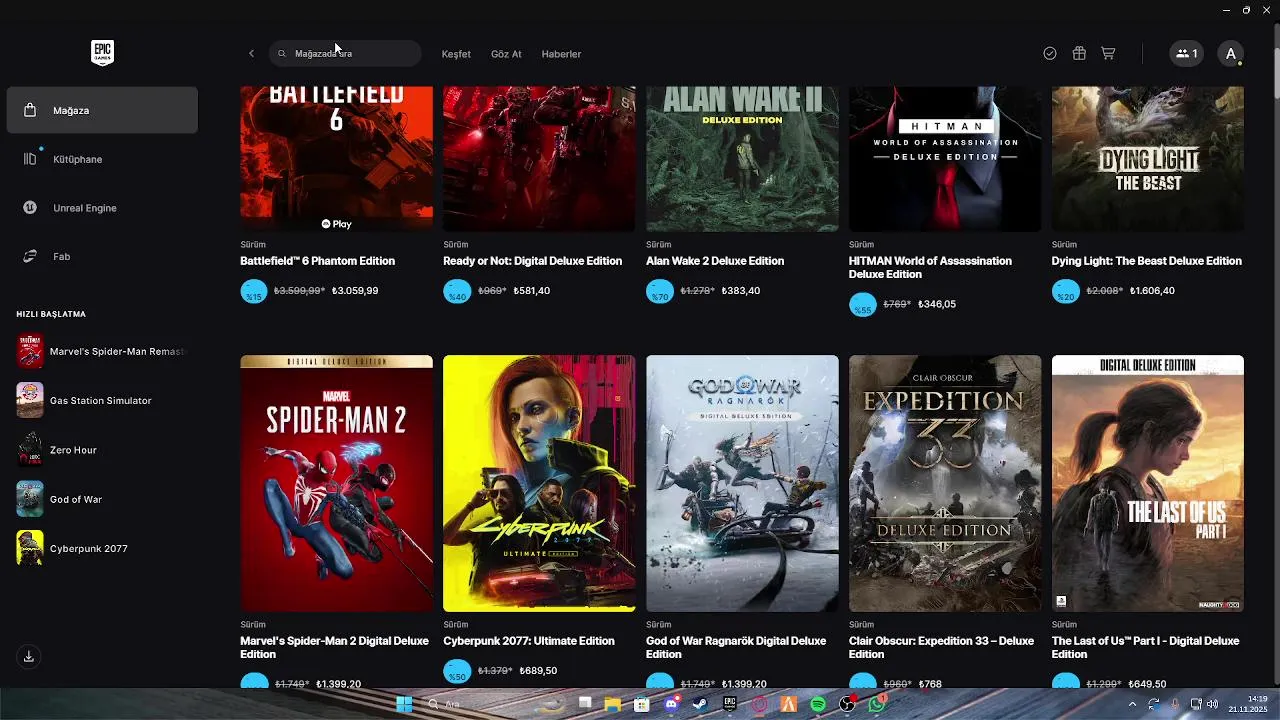The image size is (1280, 720).
Task: Click the ₺346,05 Hitman price
Action: click(937, 304)
